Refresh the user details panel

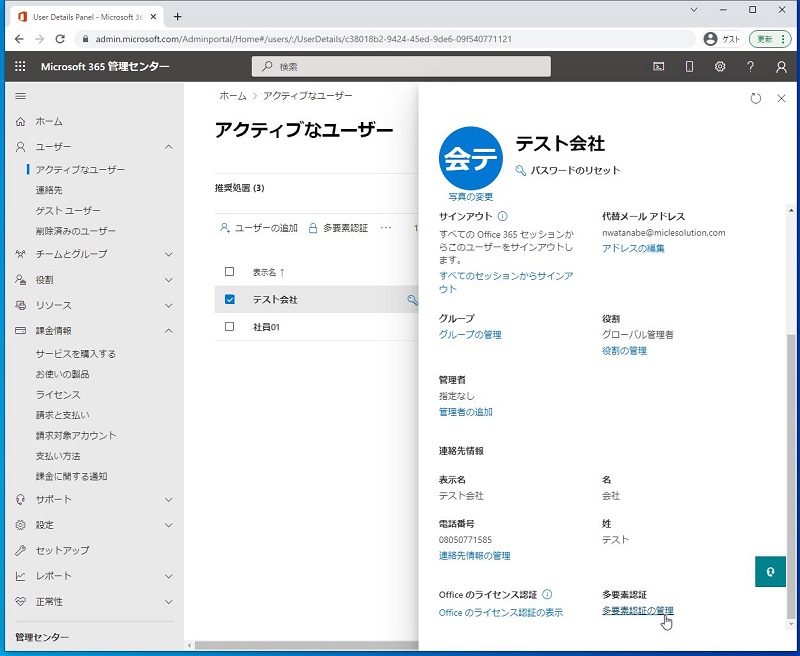point(756,98)
